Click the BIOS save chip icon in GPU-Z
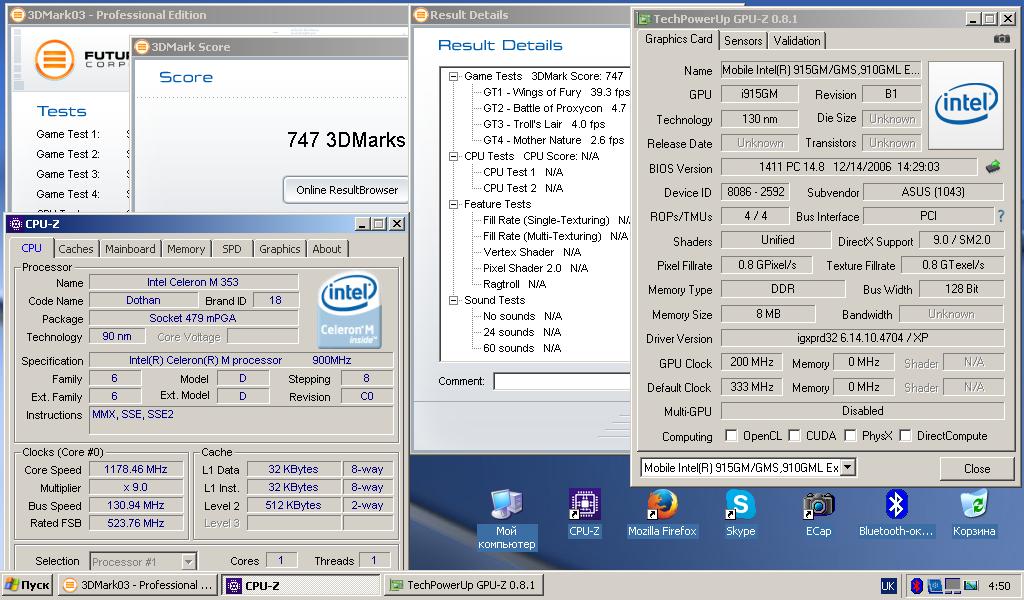 (993, 167)
